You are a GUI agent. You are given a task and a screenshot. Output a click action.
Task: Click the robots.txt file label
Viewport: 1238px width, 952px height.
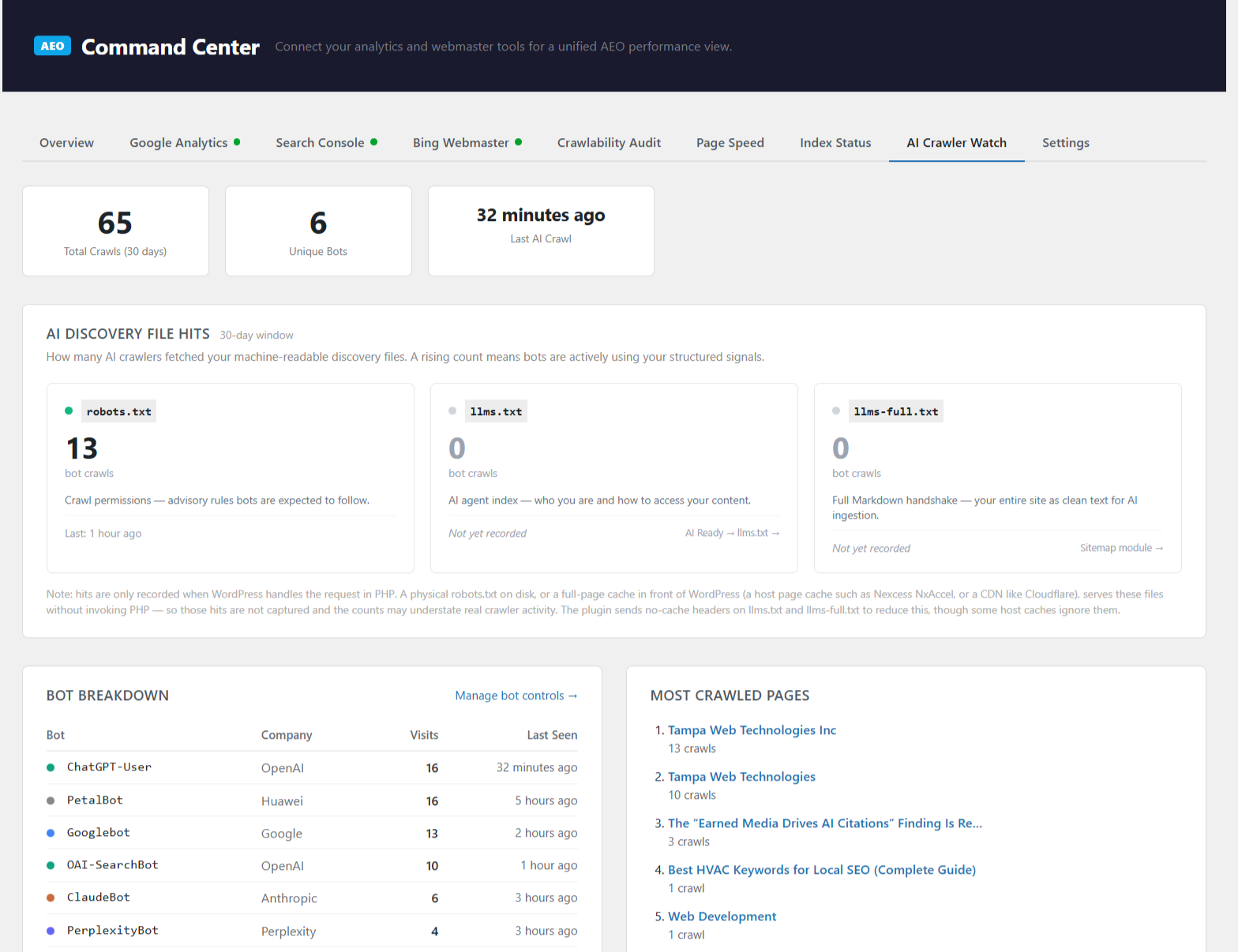click(118, 411)
